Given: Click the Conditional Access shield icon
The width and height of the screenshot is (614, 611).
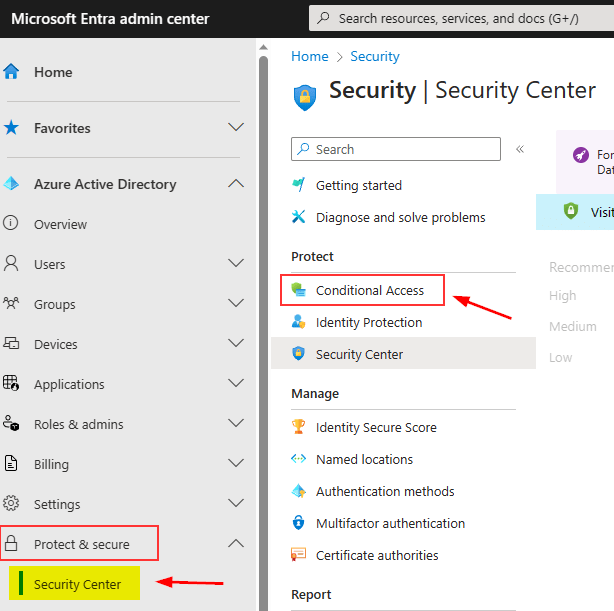Looking at the screenshot, I should tap(298, 290).
